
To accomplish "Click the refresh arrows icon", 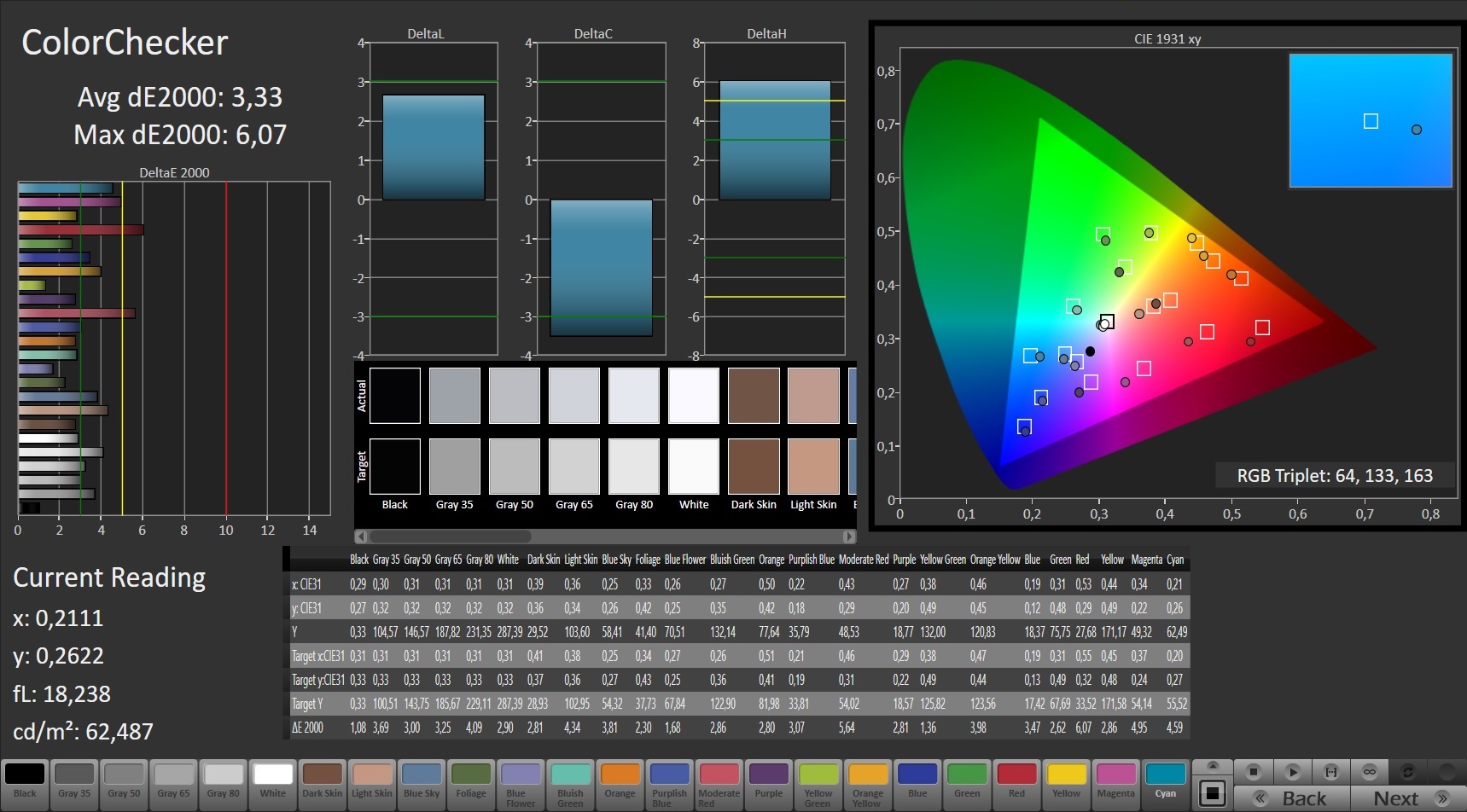I will click(1408, 772).
